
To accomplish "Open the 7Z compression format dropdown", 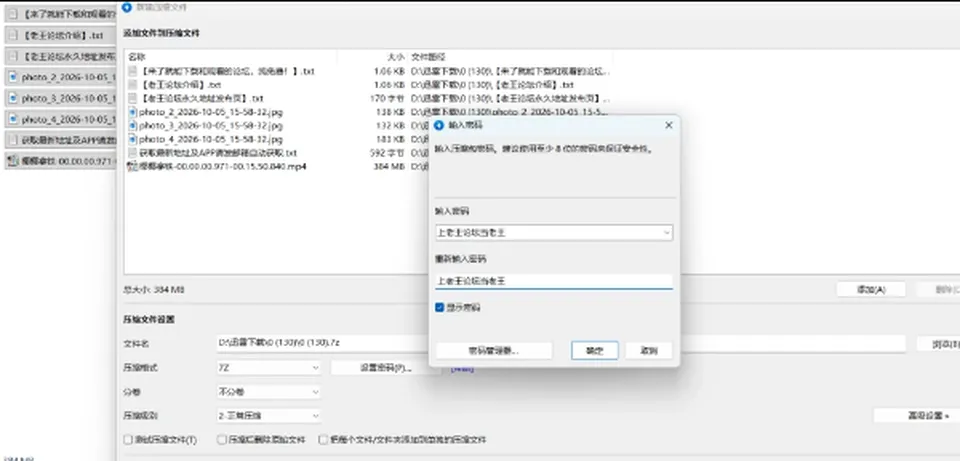I will 269,368.
